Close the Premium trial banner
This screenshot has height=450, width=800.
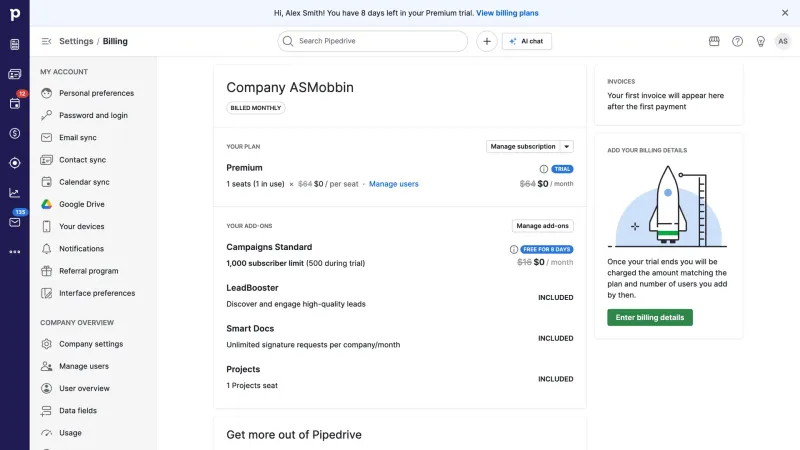point(785,13)
